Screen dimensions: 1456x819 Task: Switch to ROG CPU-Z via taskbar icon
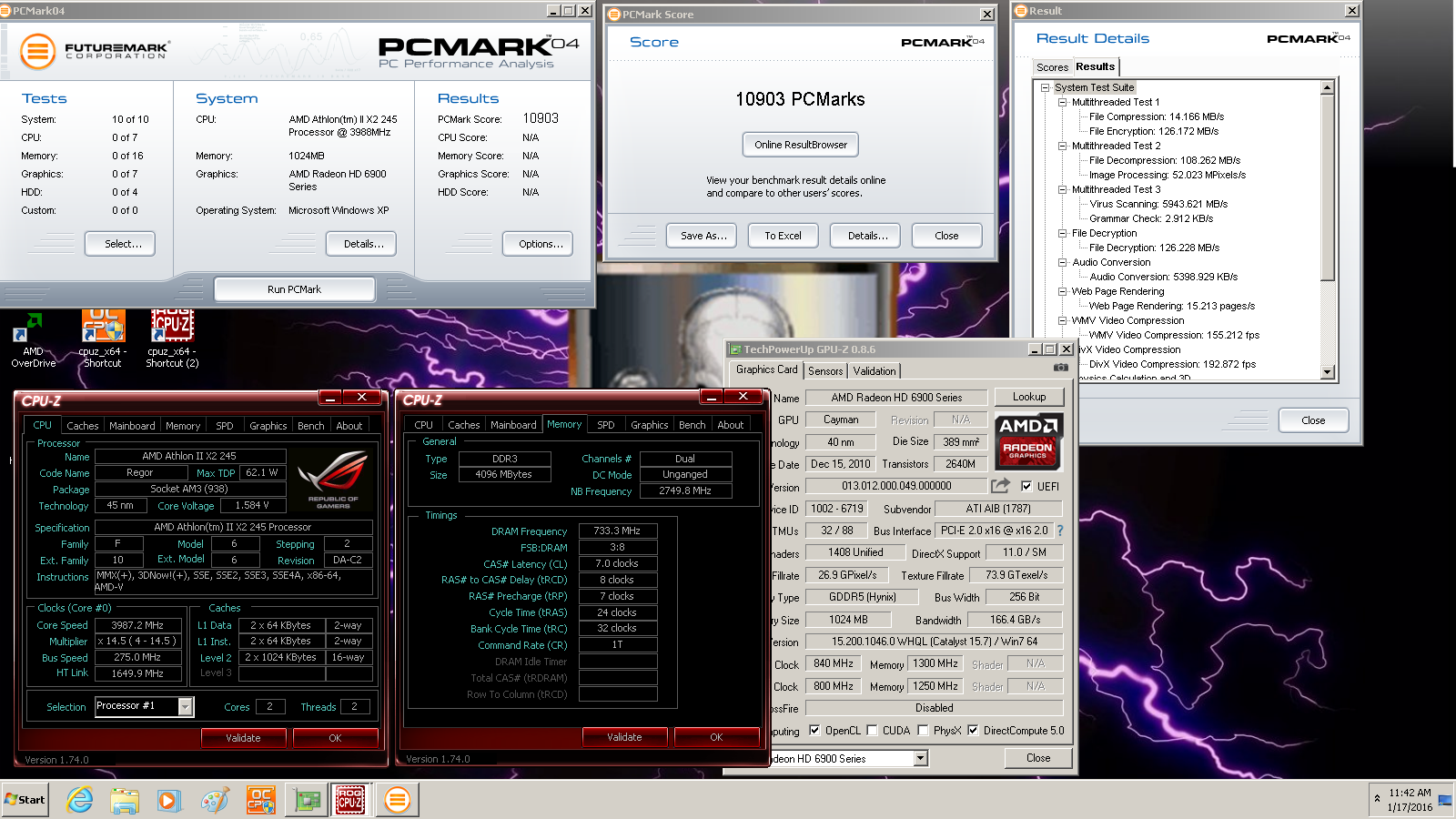(x=350, y=800)
